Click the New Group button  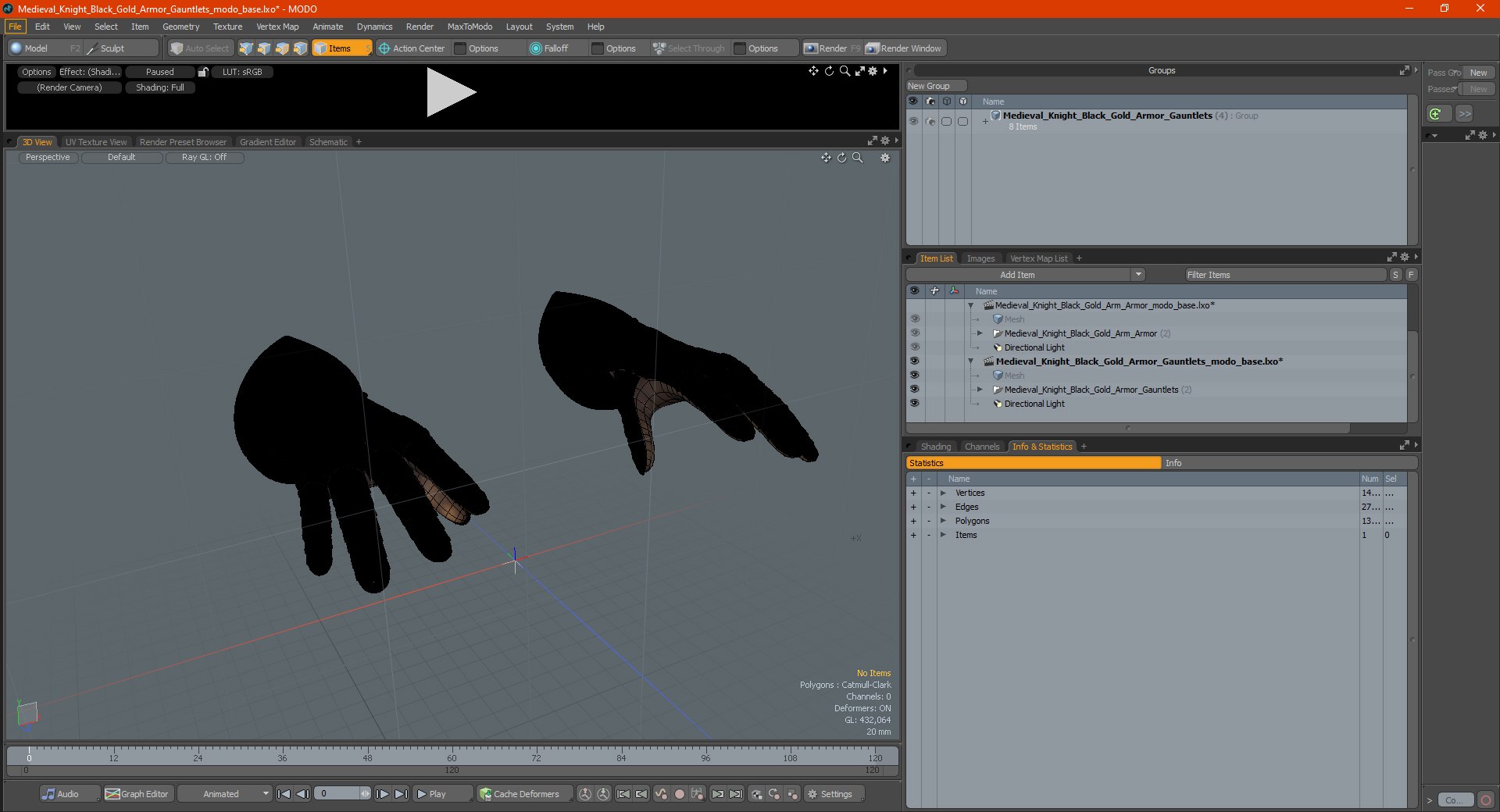936,86
